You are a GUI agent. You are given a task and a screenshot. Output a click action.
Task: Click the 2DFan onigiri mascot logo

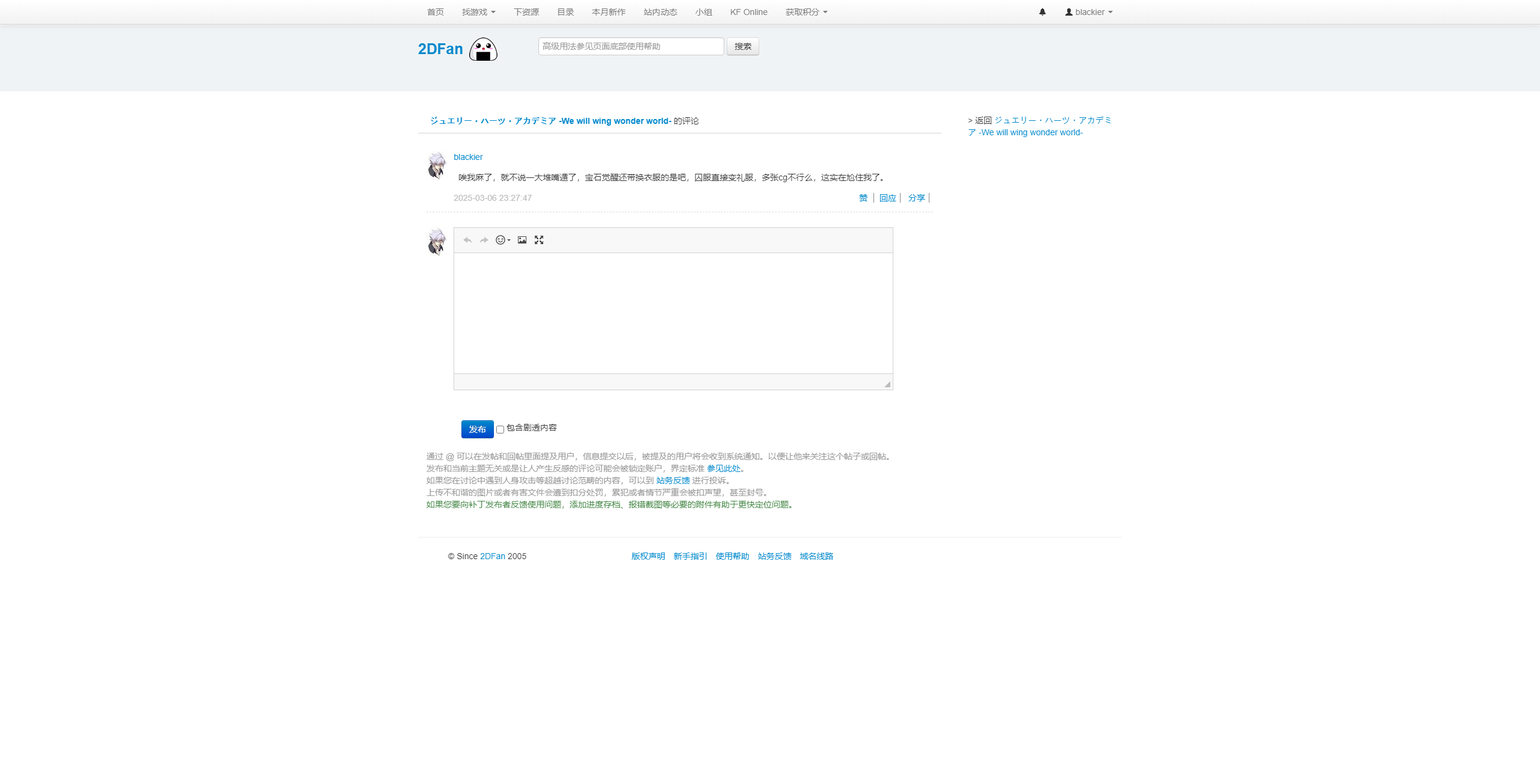(483, 49)
